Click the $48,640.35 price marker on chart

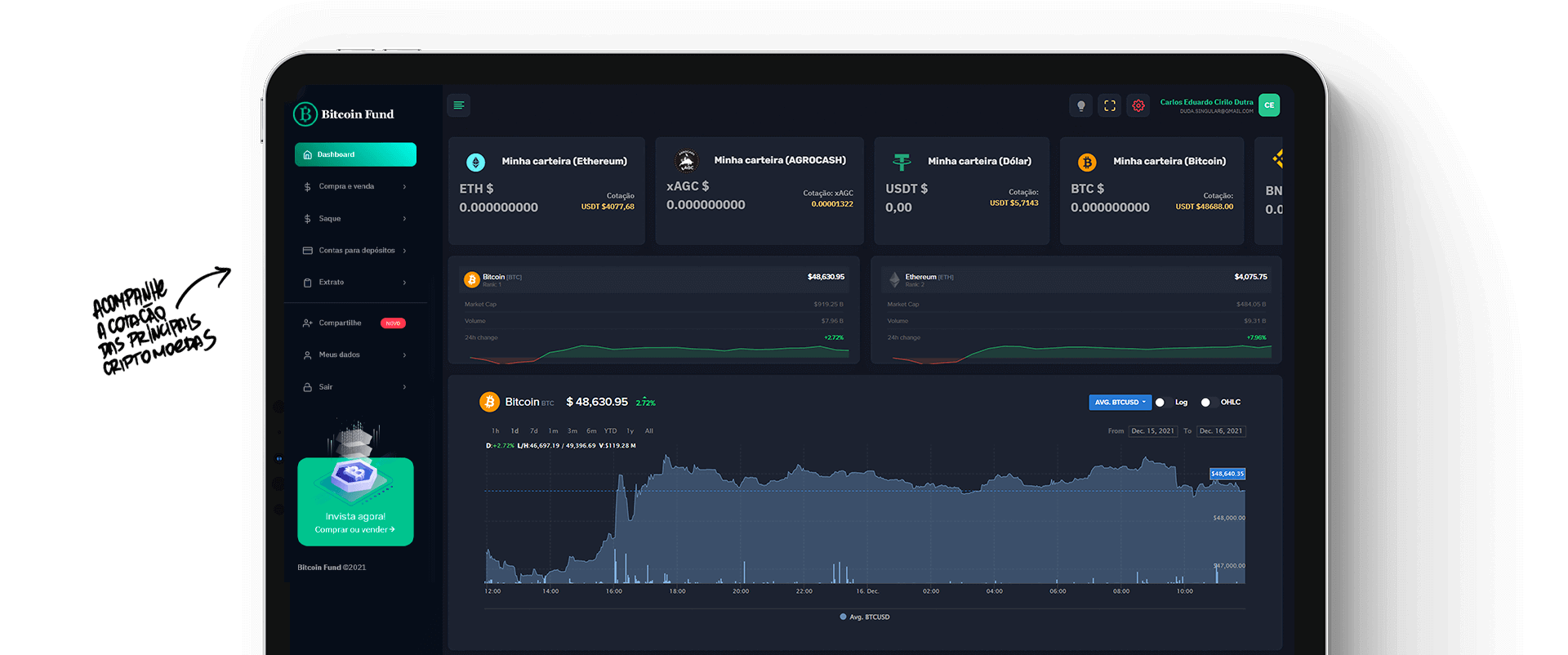(x=1227, y=474)
